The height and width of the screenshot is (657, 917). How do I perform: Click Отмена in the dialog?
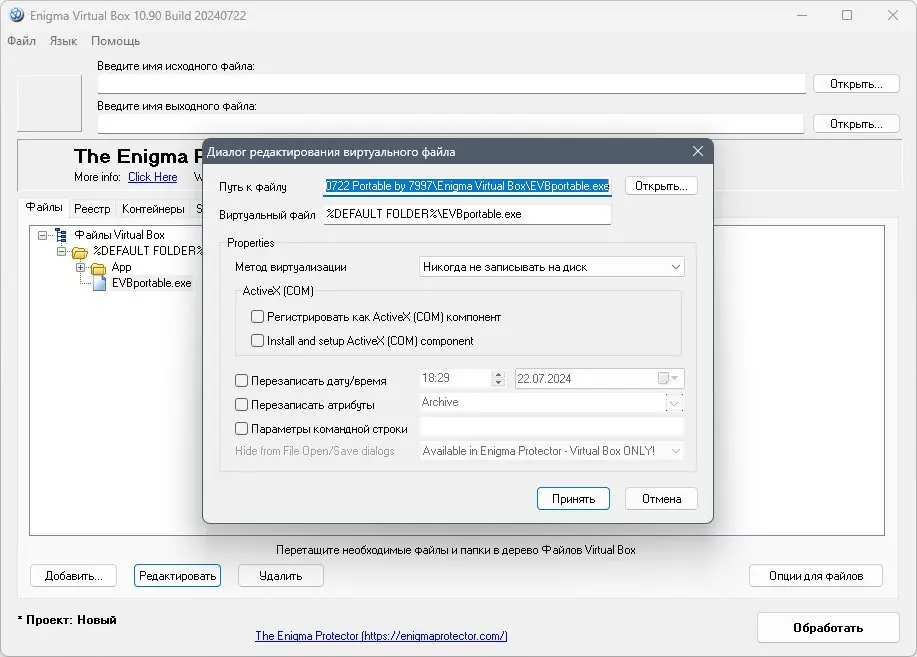[x=661, y=498]
